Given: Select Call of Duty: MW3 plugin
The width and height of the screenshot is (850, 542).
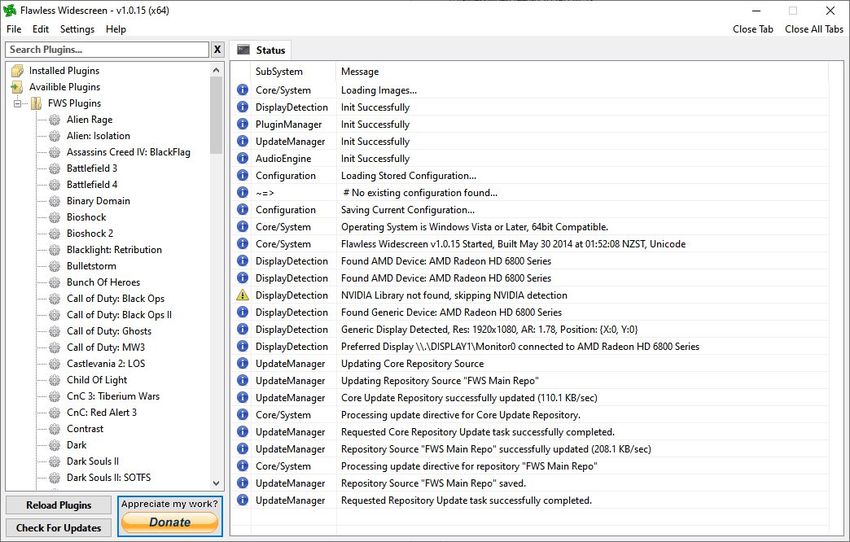Looking at the screenshot, I should click(106, 347).
